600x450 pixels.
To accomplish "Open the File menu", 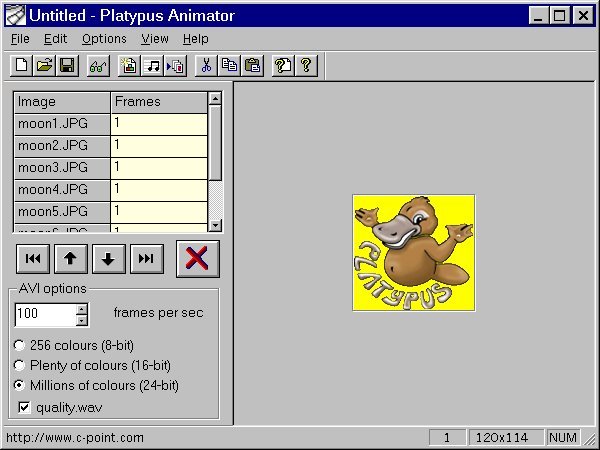I will [20, 39].
